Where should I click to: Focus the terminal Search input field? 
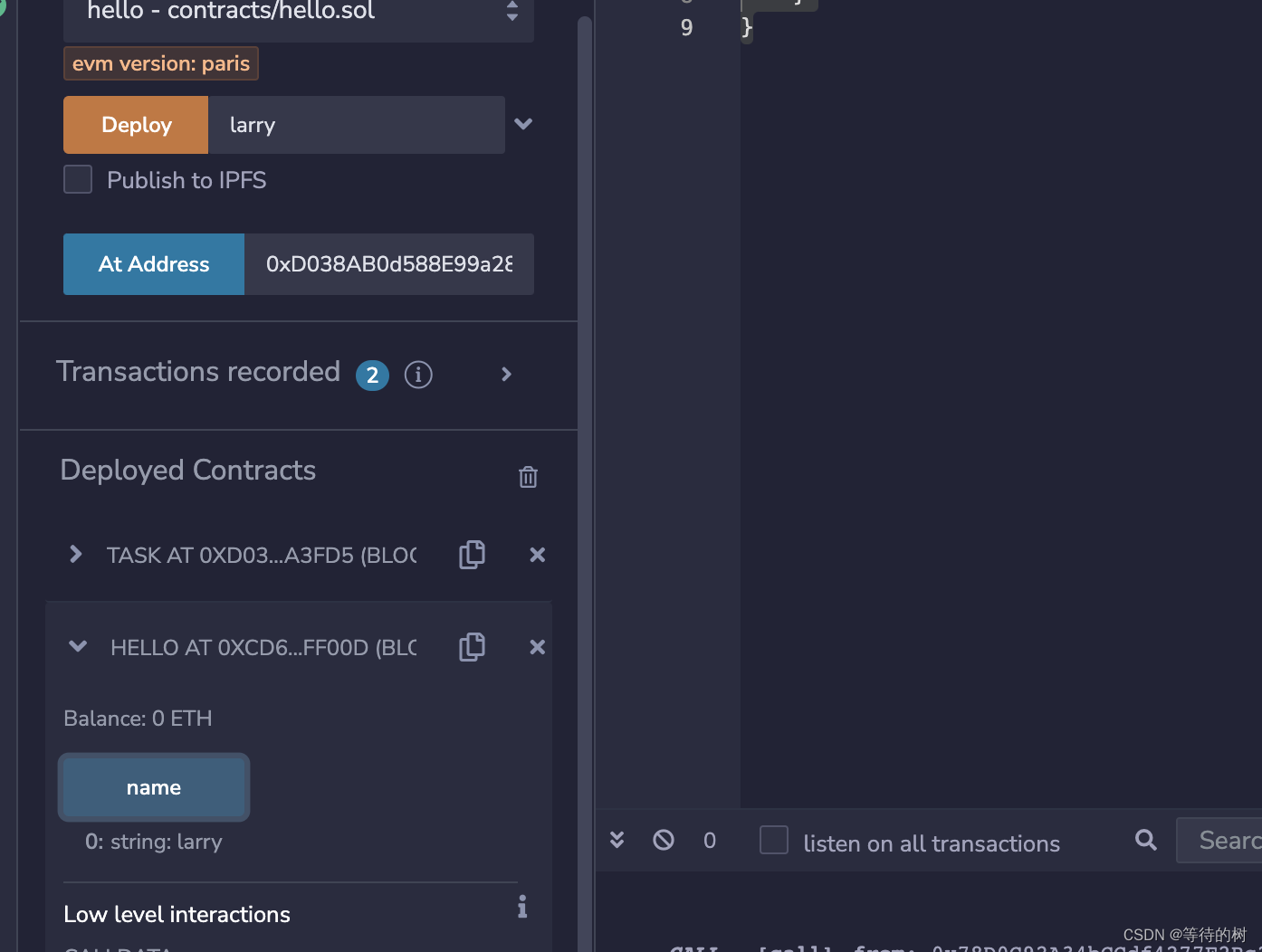(1219, 840)
